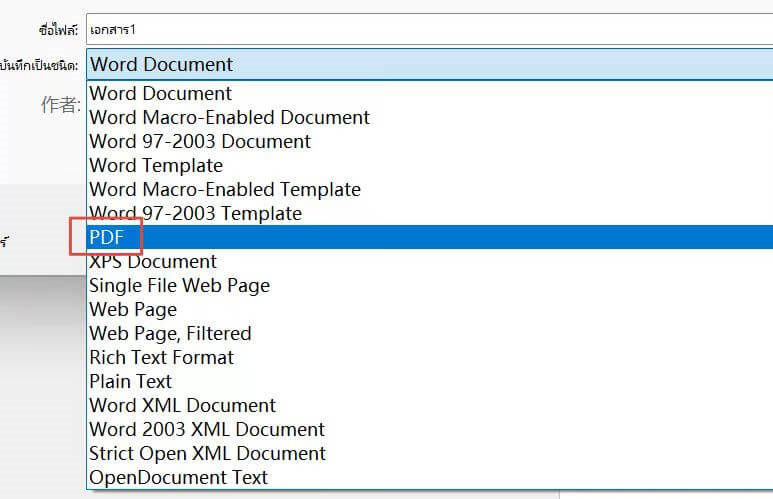Pick Word 97-2003 Template format
Image resolution: width=773 pixels, height=499 pixels.
tap(429, 214)
